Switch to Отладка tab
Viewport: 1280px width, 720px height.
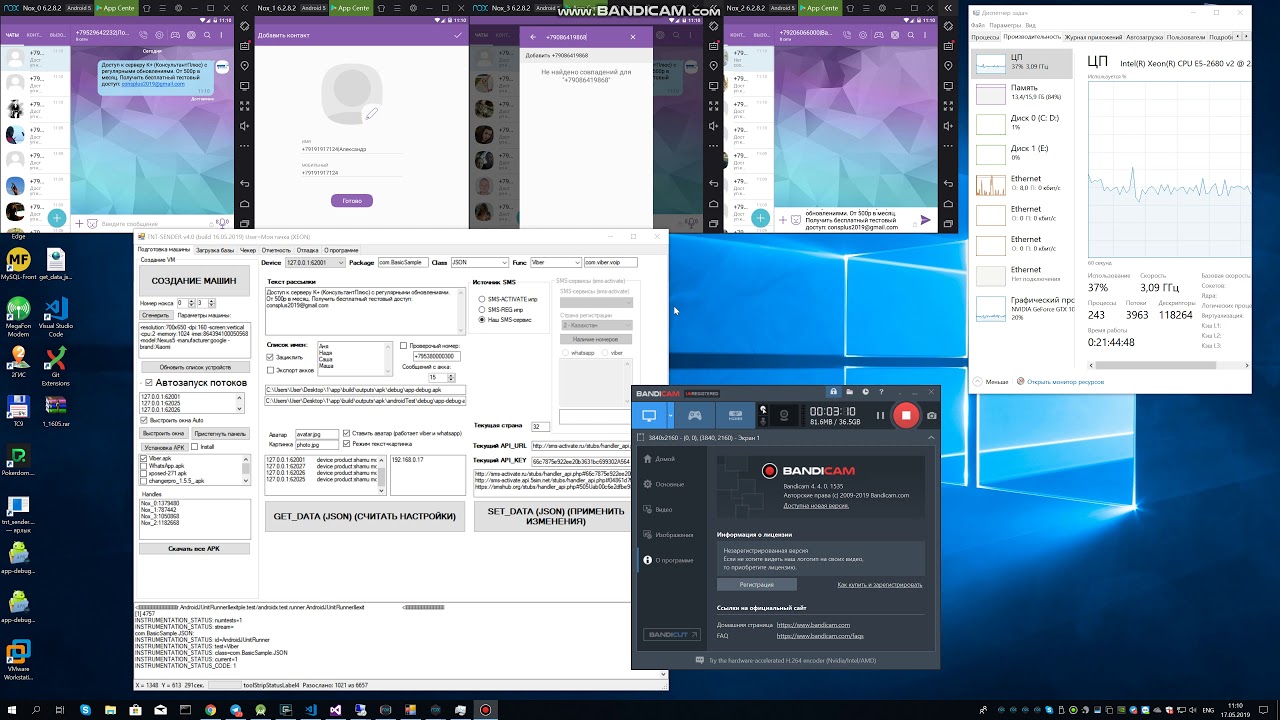(307, 250)
